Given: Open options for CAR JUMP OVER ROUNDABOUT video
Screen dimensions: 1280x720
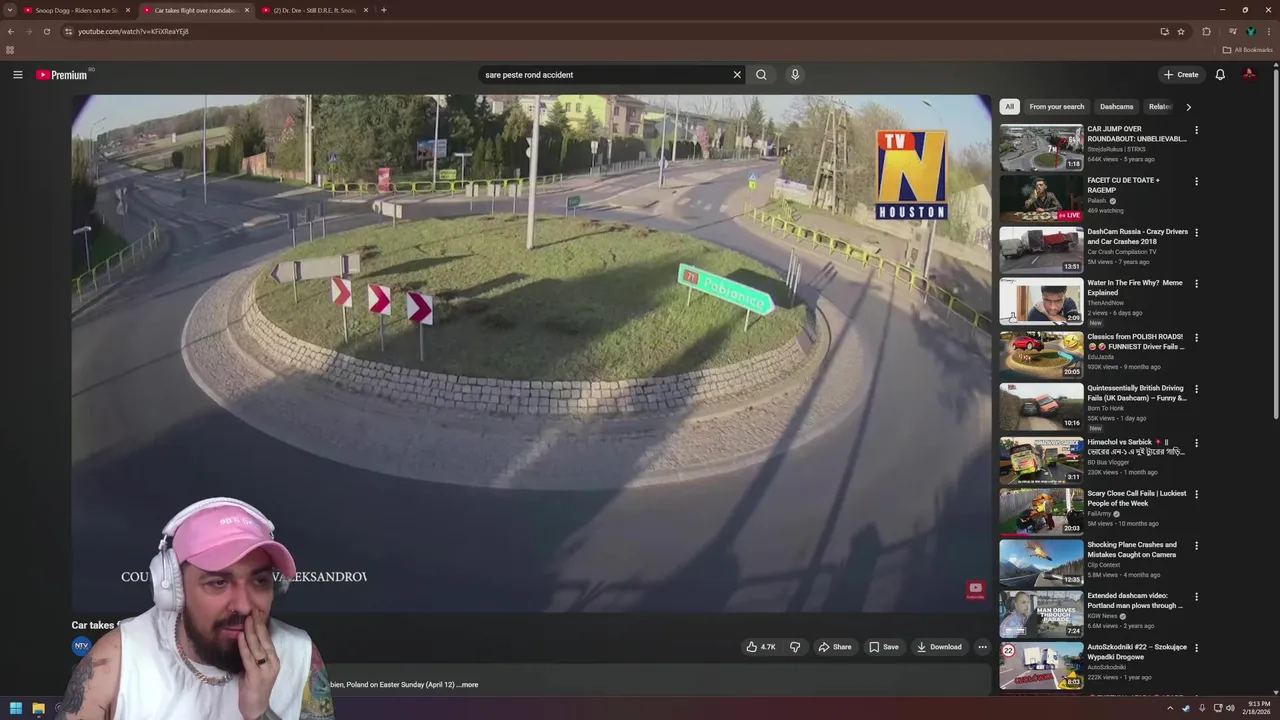Looking at the screenshot, I should pos(1196,130).
